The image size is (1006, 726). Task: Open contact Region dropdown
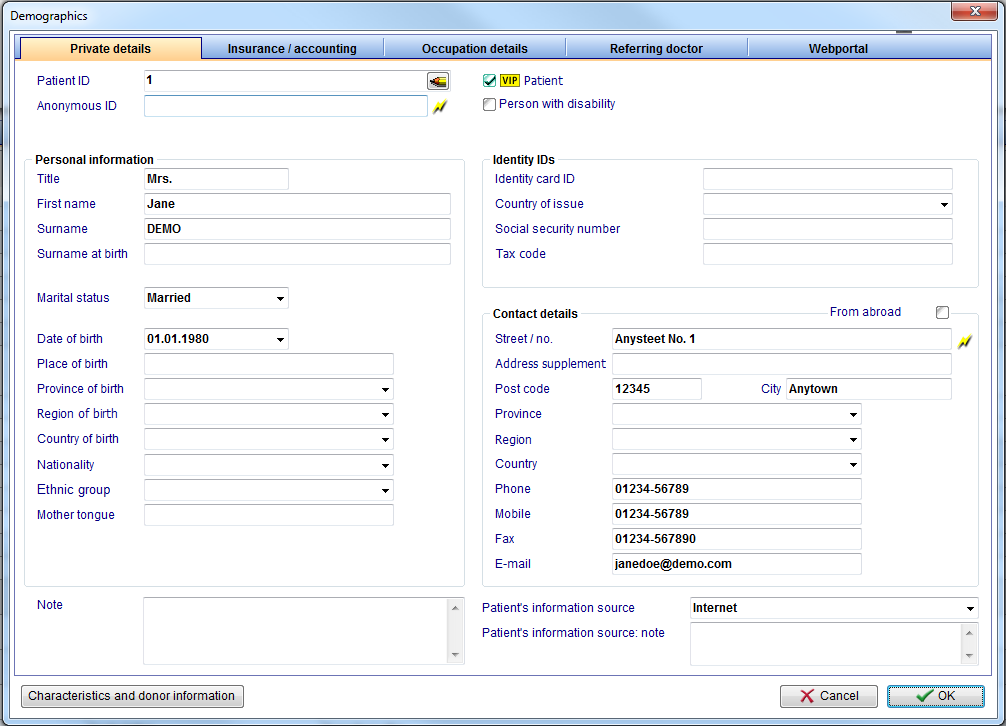[x=853, y=439]
